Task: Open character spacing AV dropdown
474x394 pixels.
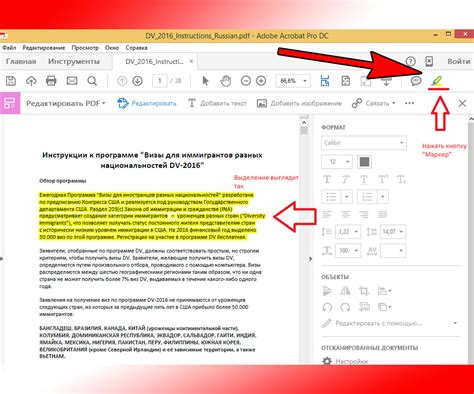Action: coord(393,250)
